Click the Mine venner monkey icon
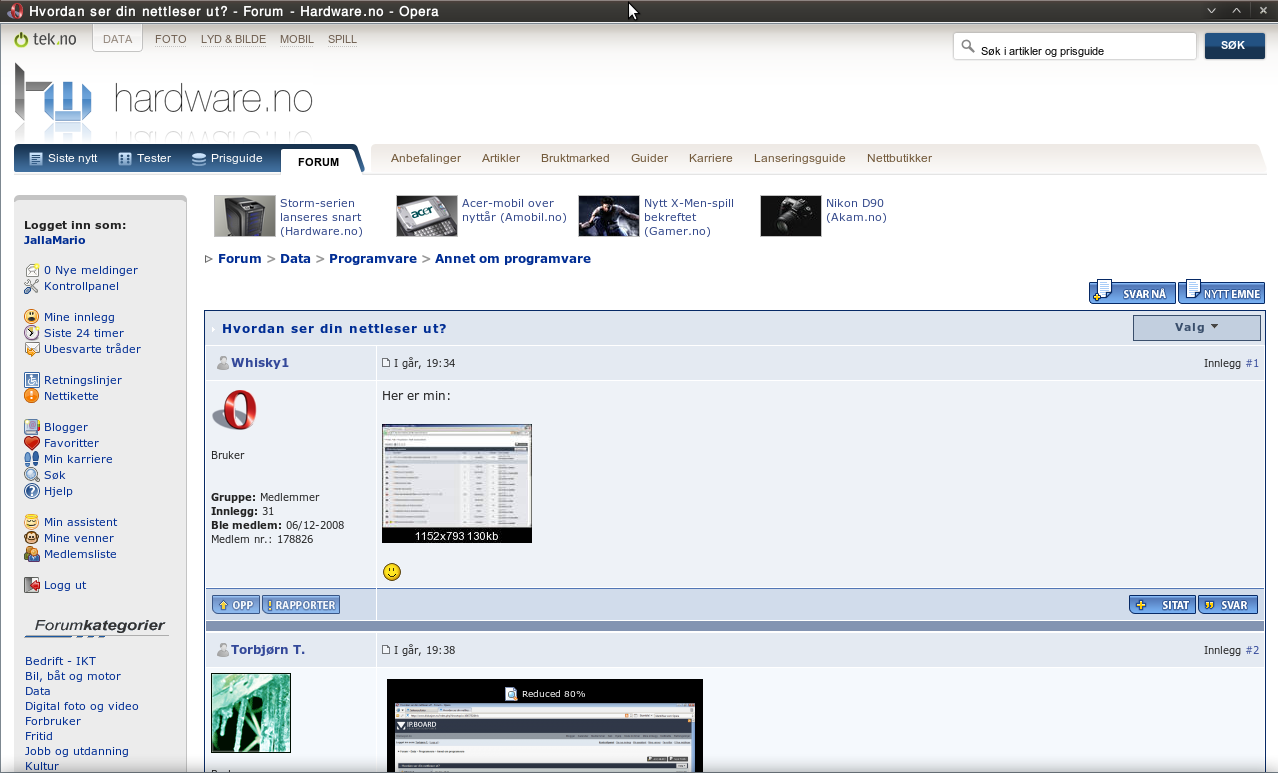The image size is (1278, 773). click(x=32, y=538)
